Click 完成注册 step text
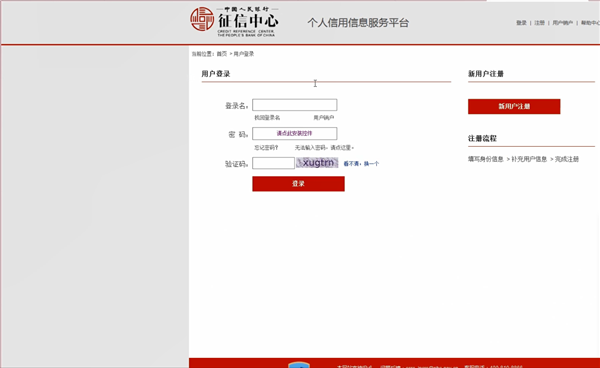 click(x=567, y=159)
